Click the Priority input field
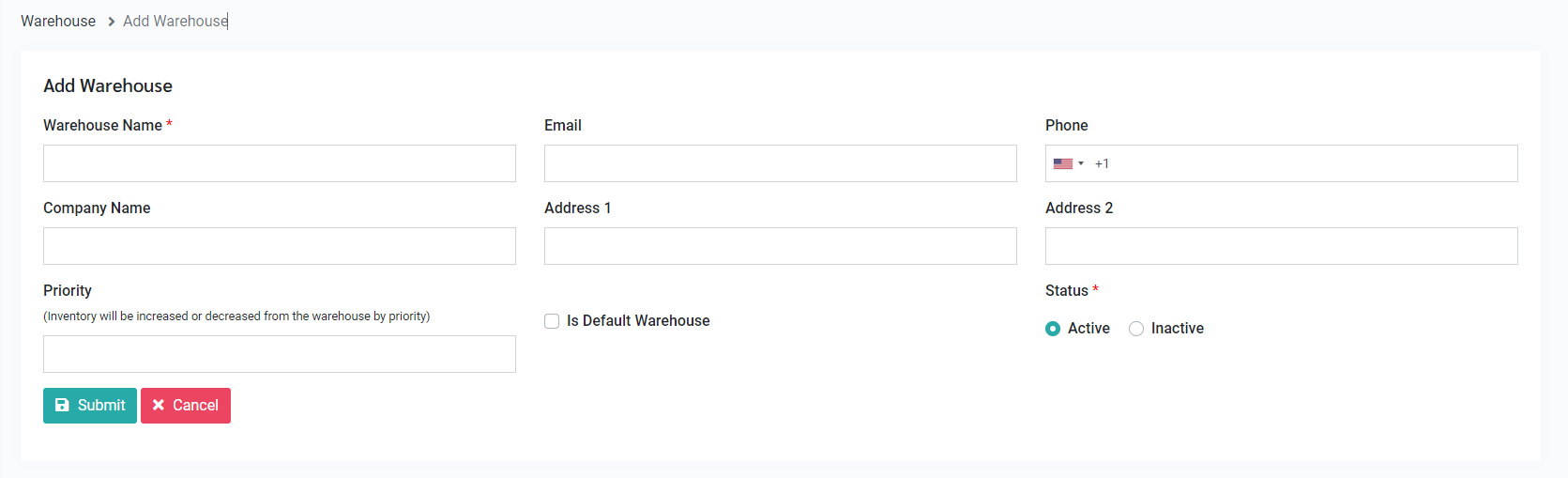Screen dimensions: 1568x478 click(x=280, y=354)
